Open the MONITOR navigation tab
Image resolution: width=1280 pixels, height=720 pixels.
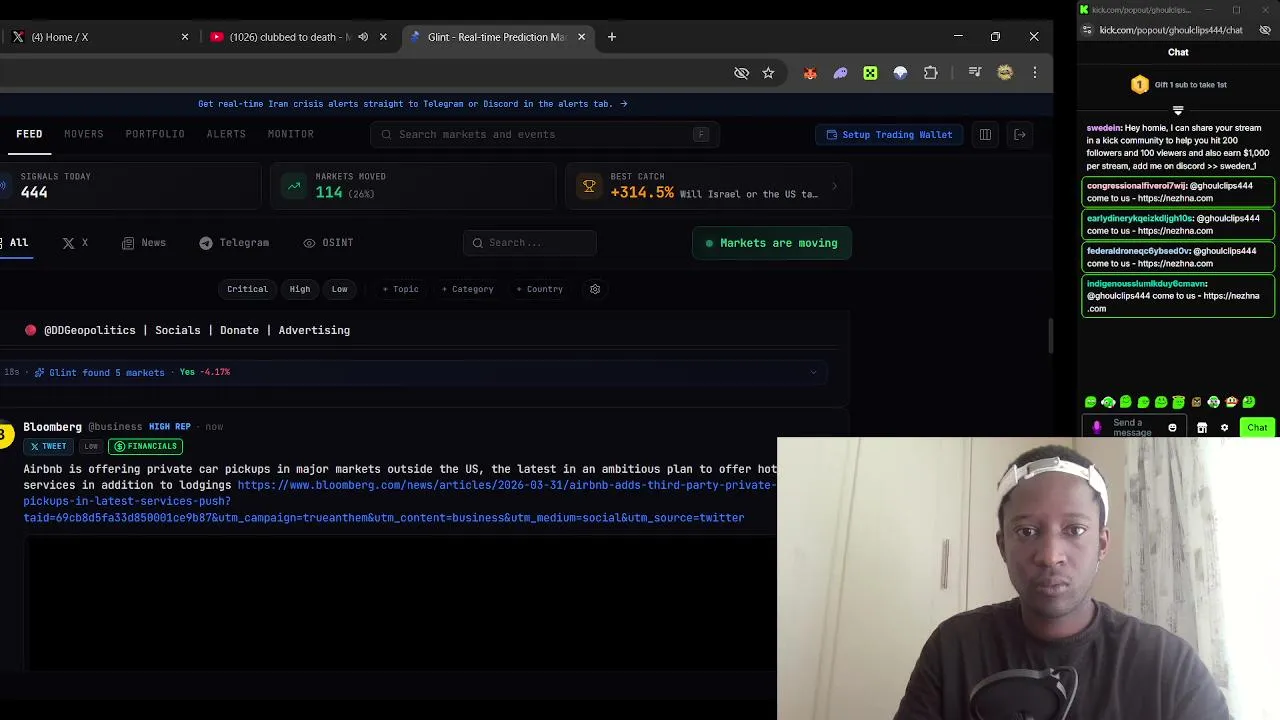click(x=291, y=134)
